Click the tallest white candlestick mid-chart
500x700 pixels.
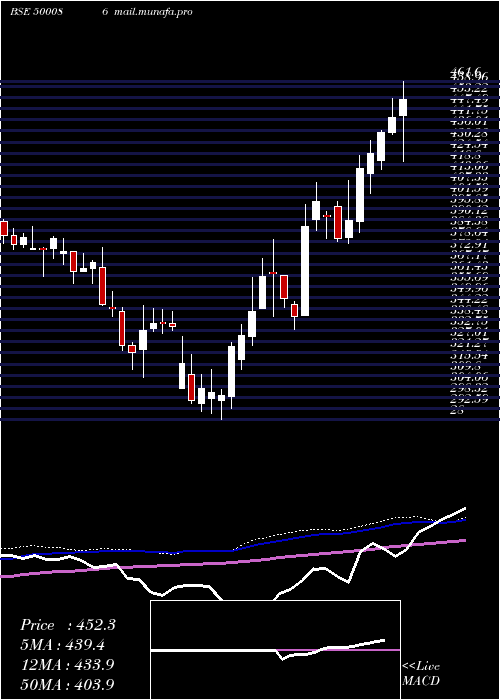pos(305,271)
